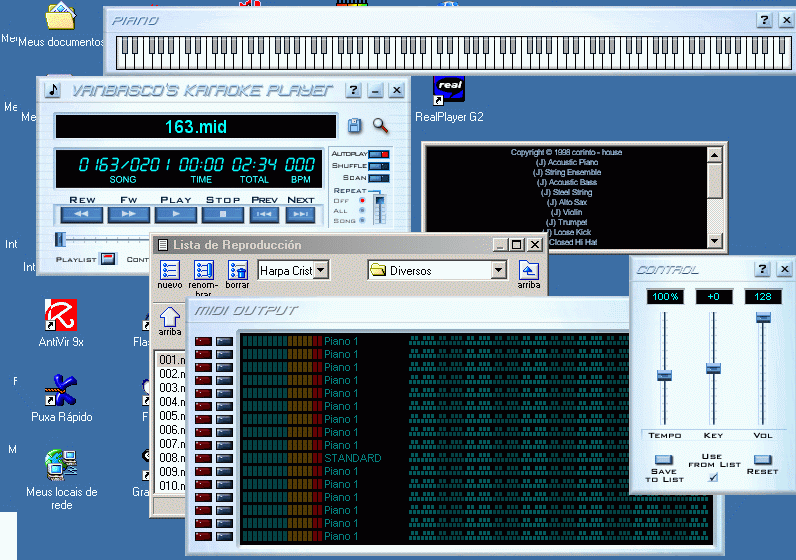Click the first Piano 1 instrument label

tap(341, 341)
